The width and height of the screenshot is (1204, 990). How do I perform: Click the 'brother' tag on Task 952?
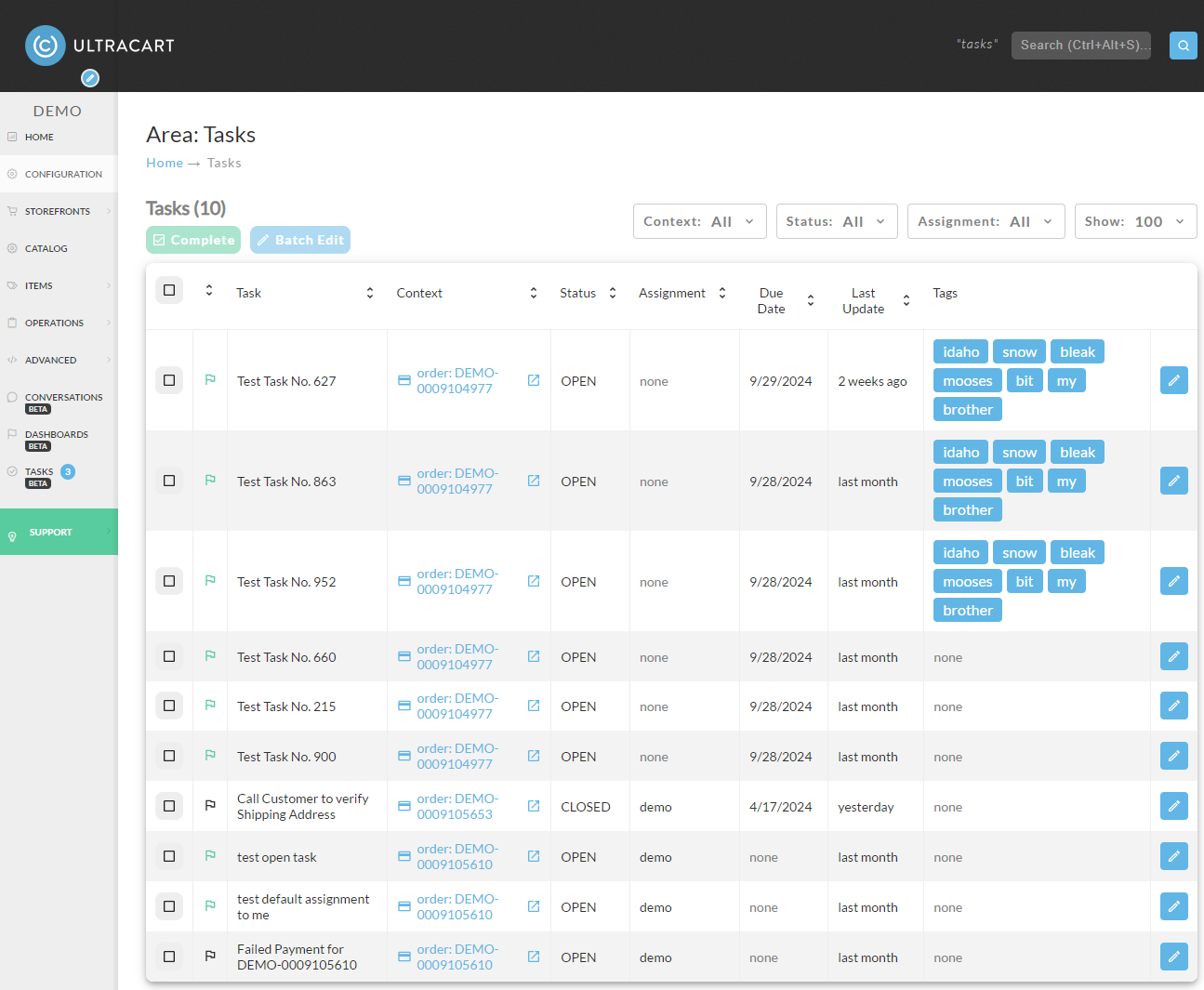(x=967, y=610)
